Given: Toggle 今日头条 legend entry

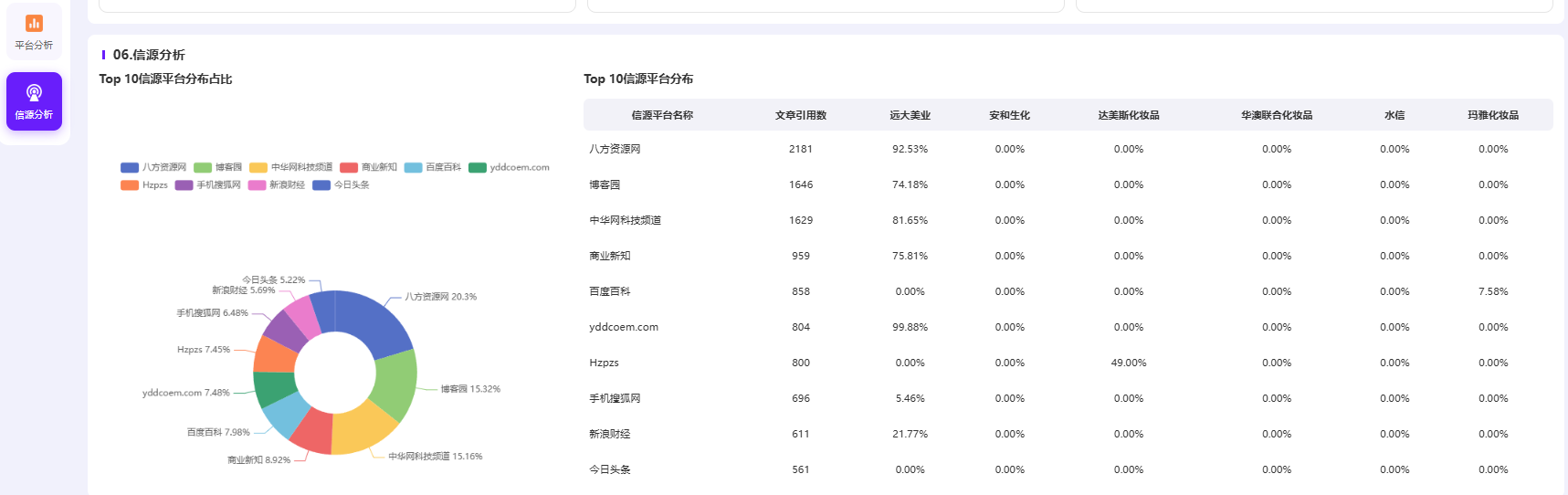Looking at the screenshot, I should [x=342, y=185].
